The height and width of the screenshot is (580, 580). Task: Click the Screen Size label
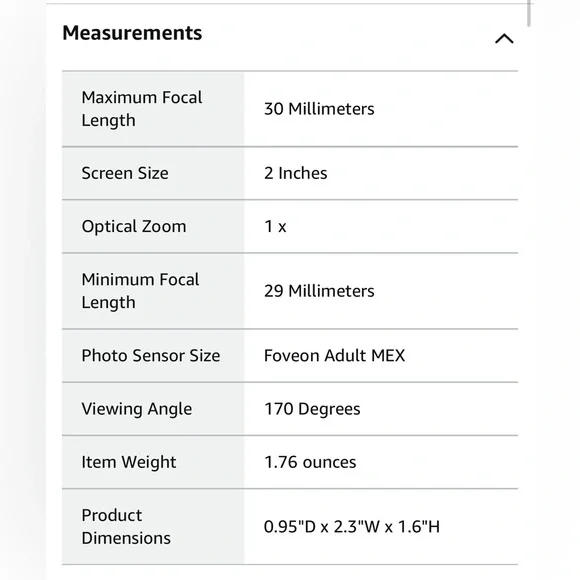pos(125,173)
